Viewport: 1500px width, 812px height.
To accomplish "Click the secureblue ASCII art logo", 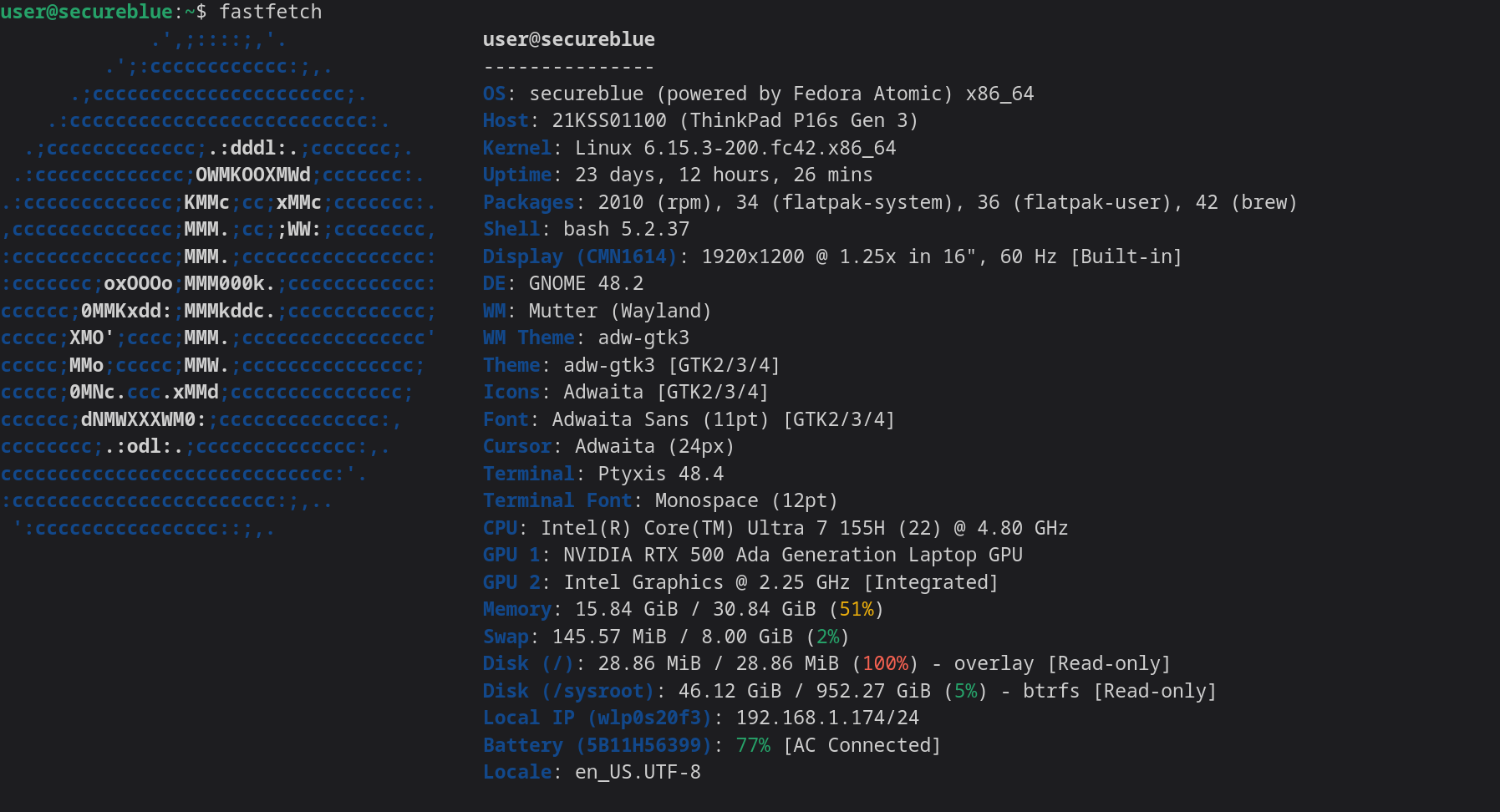I will tap(217, 284).
